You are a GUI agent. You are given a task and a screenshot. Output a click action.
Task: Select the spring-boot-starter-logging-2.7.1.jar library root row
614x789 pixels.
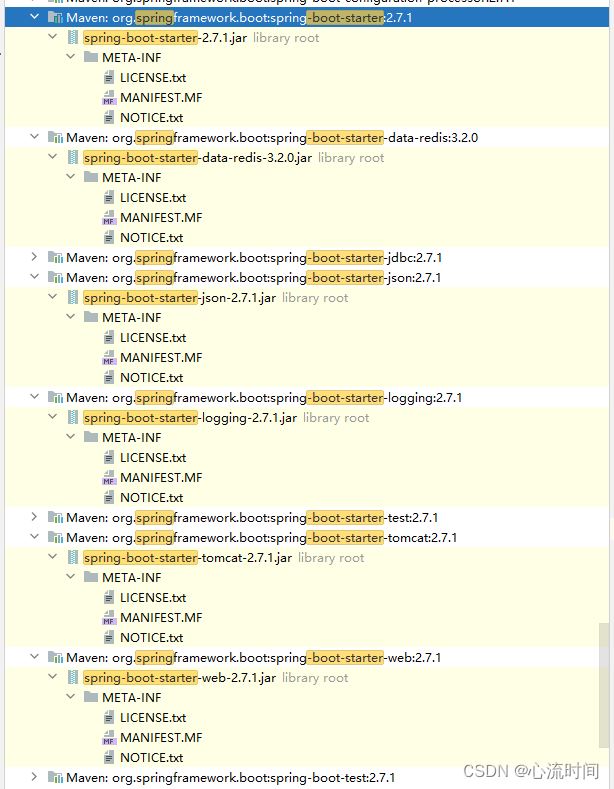pyautogui.click(x=307, y=418)
